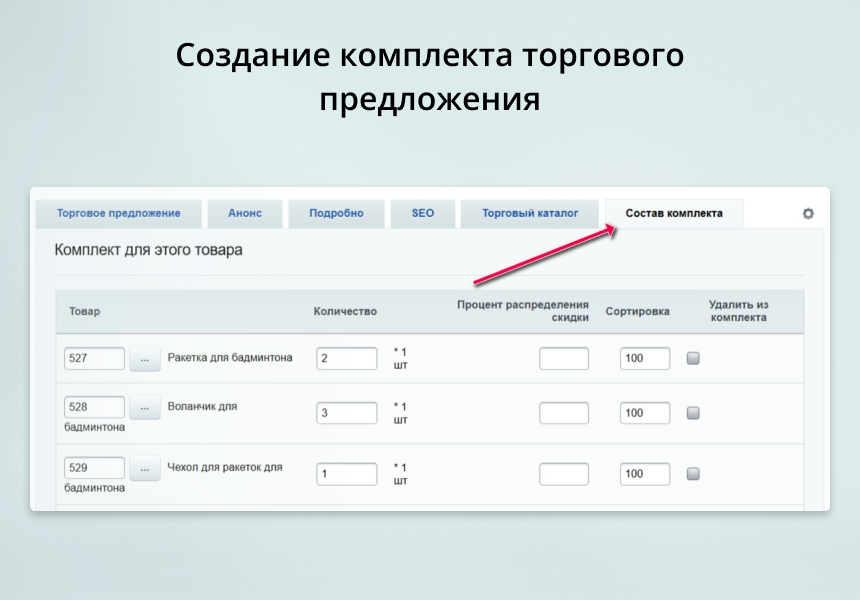Click the browse button next to product 528

pyautogui.click(x=145, y=407)
